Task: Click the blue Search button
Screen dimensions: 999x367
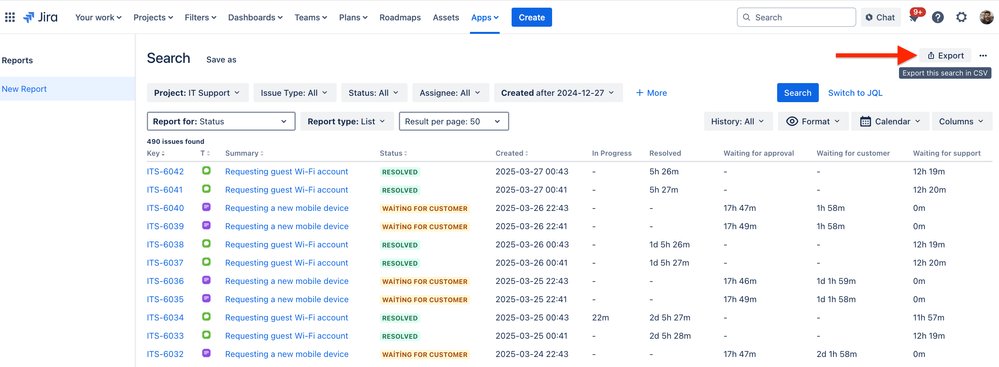Action: [x=798, y=93]
